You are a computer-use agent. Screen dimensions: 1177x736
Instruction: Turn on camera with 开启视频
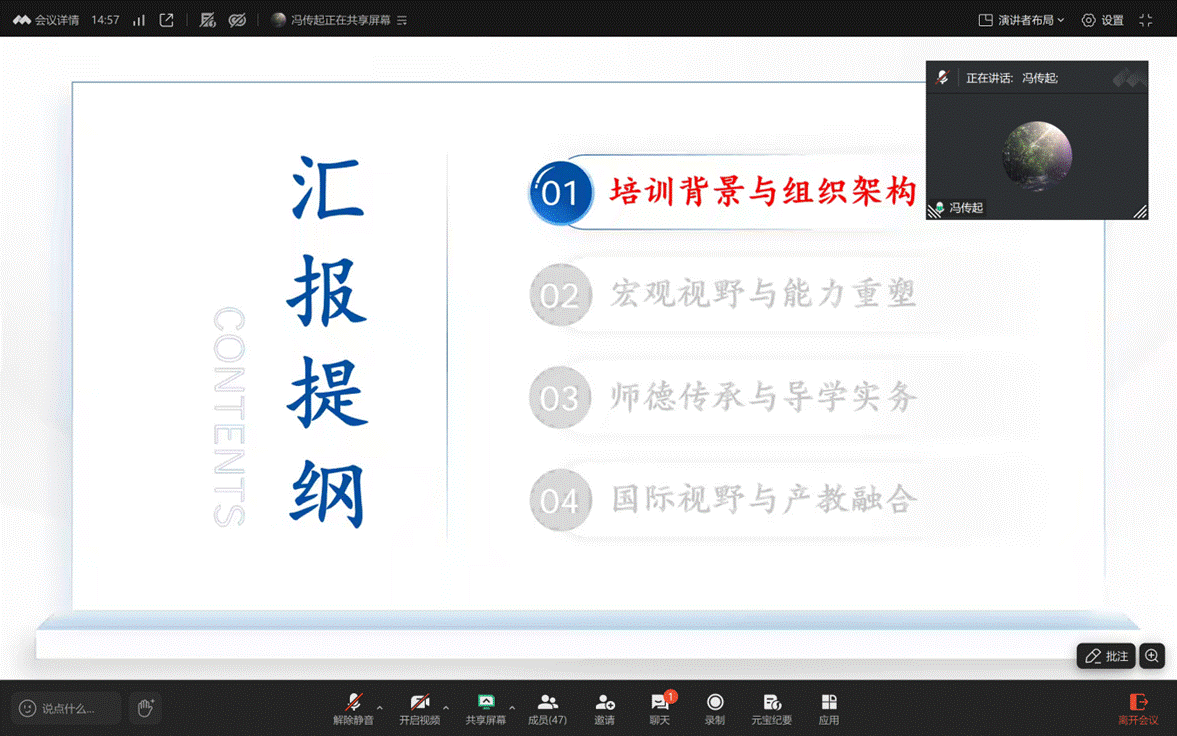tap(420, 709)
